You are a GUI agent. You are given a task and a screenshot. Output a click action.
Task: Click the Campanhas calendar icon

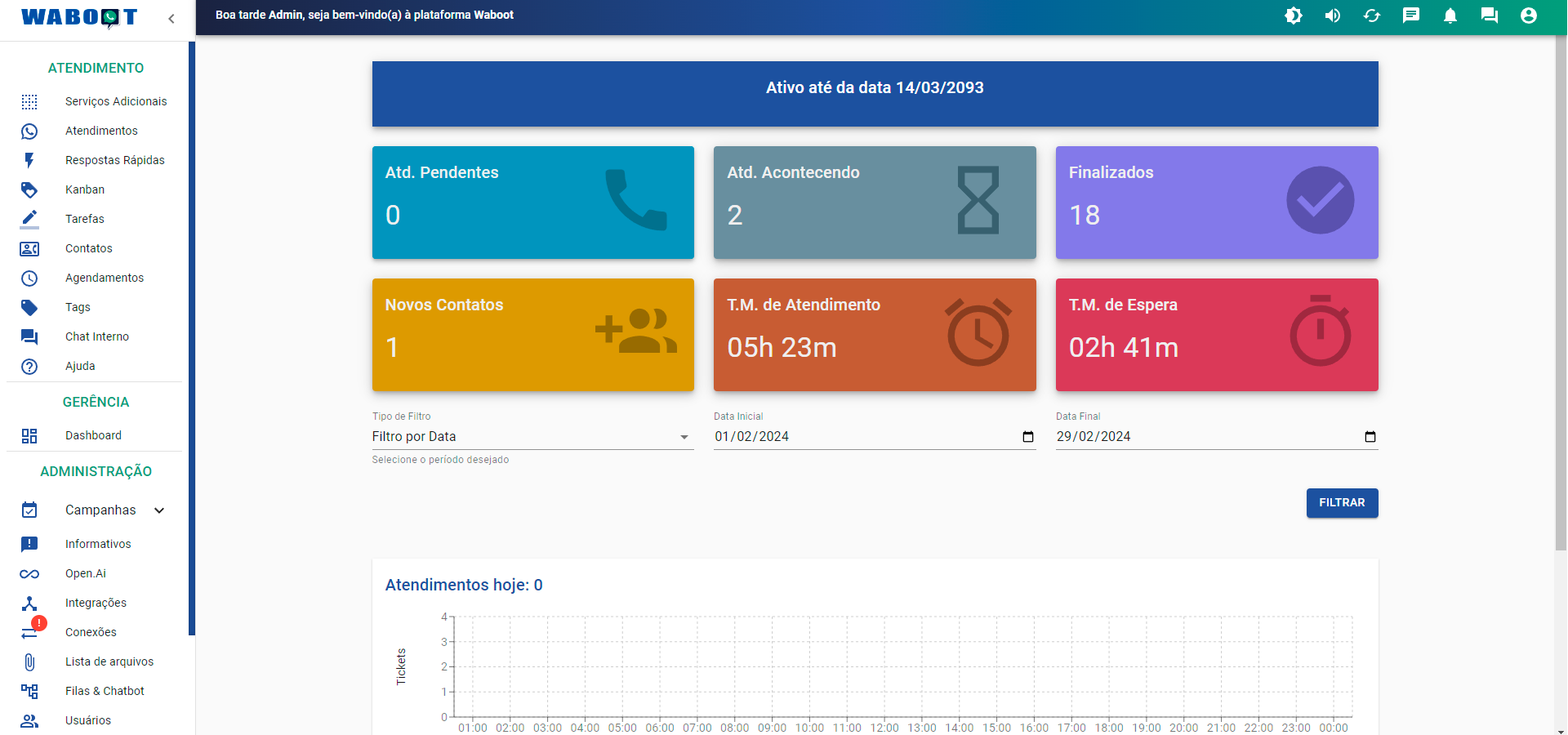click(29, 510)
